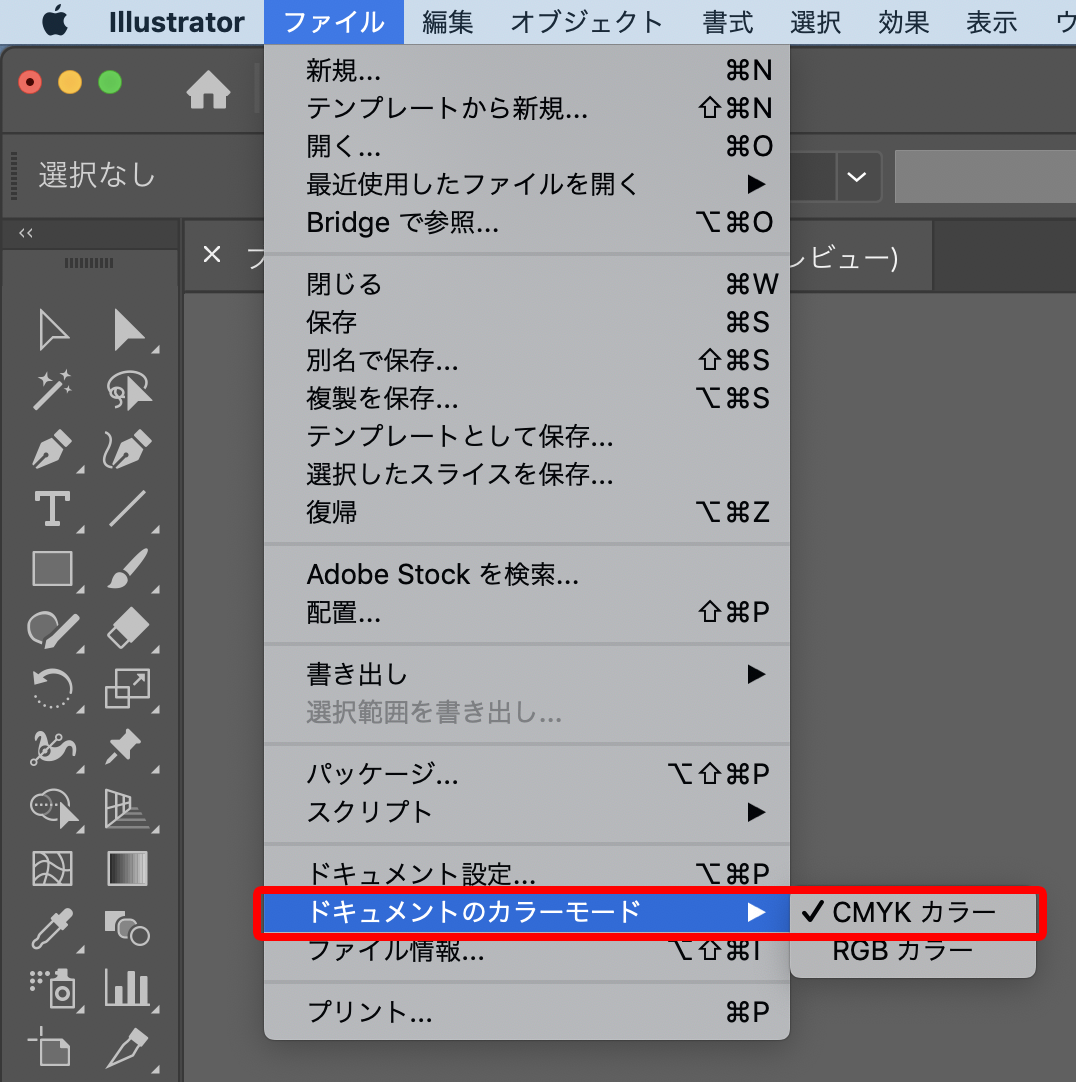Select the Symbol Sprayer tool
Image resolution: width=1076 pixels, height=1082 pixels.
point(52,988)
